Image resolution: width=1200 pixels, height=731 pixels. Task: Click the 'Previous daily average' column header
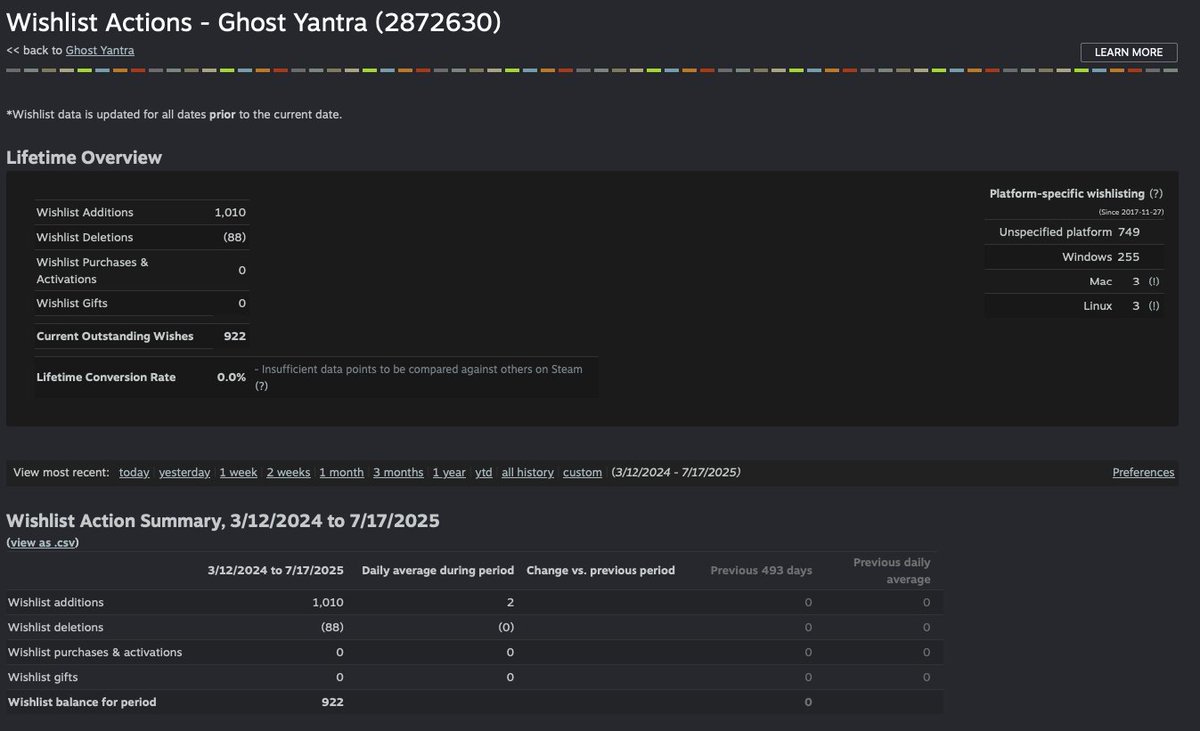[x=892, y=570]
